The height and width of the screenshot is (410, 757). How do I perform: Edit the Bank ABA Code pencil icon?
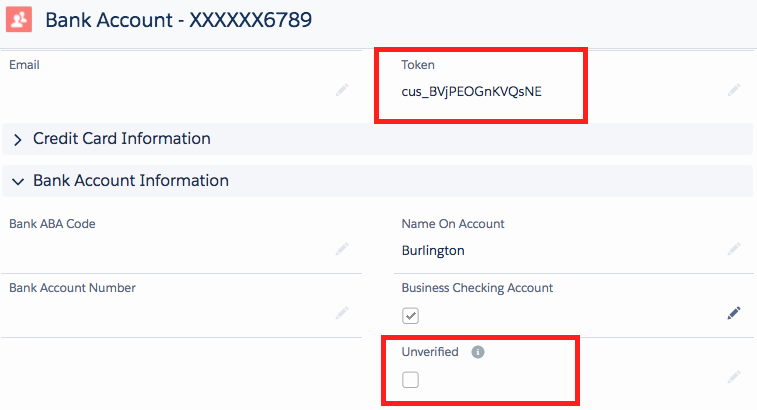342,249
